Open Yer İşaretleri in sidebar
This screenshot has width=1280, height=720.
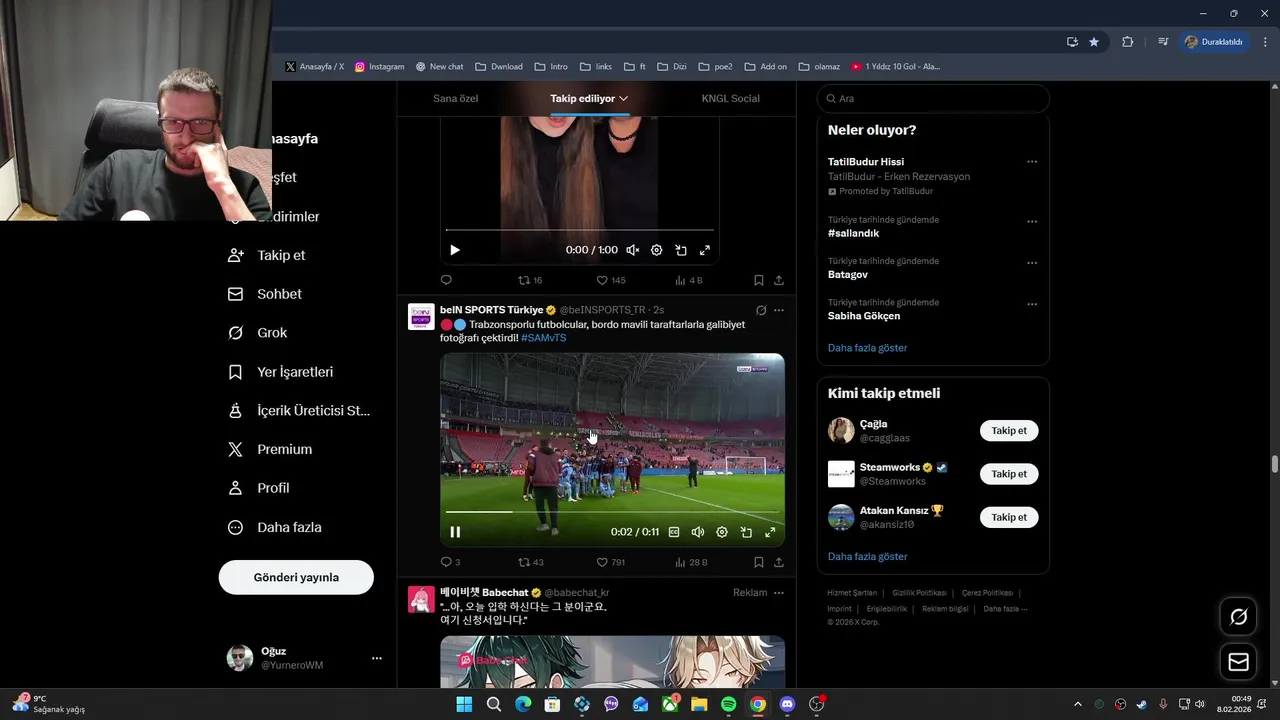point(280,372)
